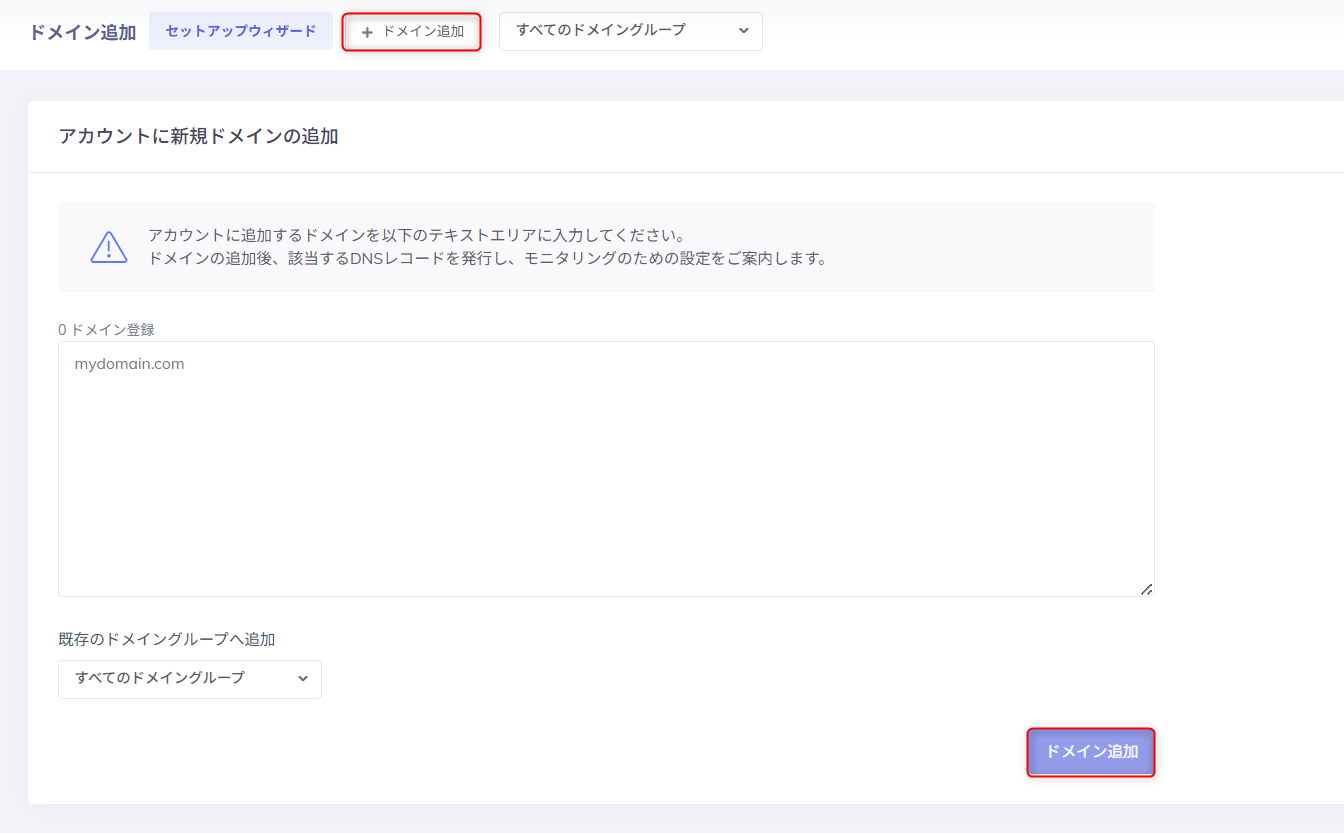This screenshot has width=1344, height=833.
Task: Click the 0 ドメイン登録 counter label
Action: point(106,329)
